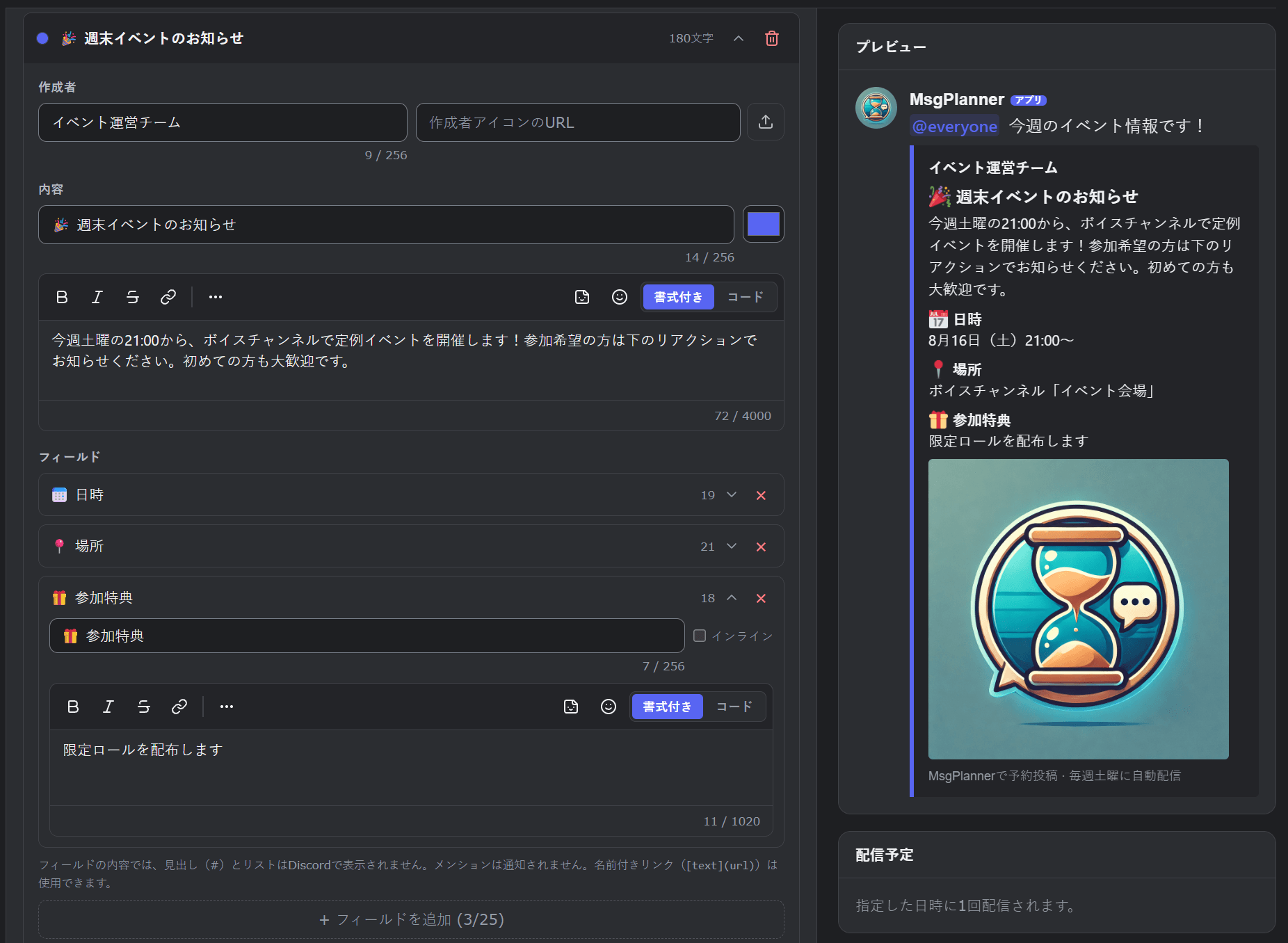Click the title text field 週末イベントのお知らせ

tap(386, 225)
